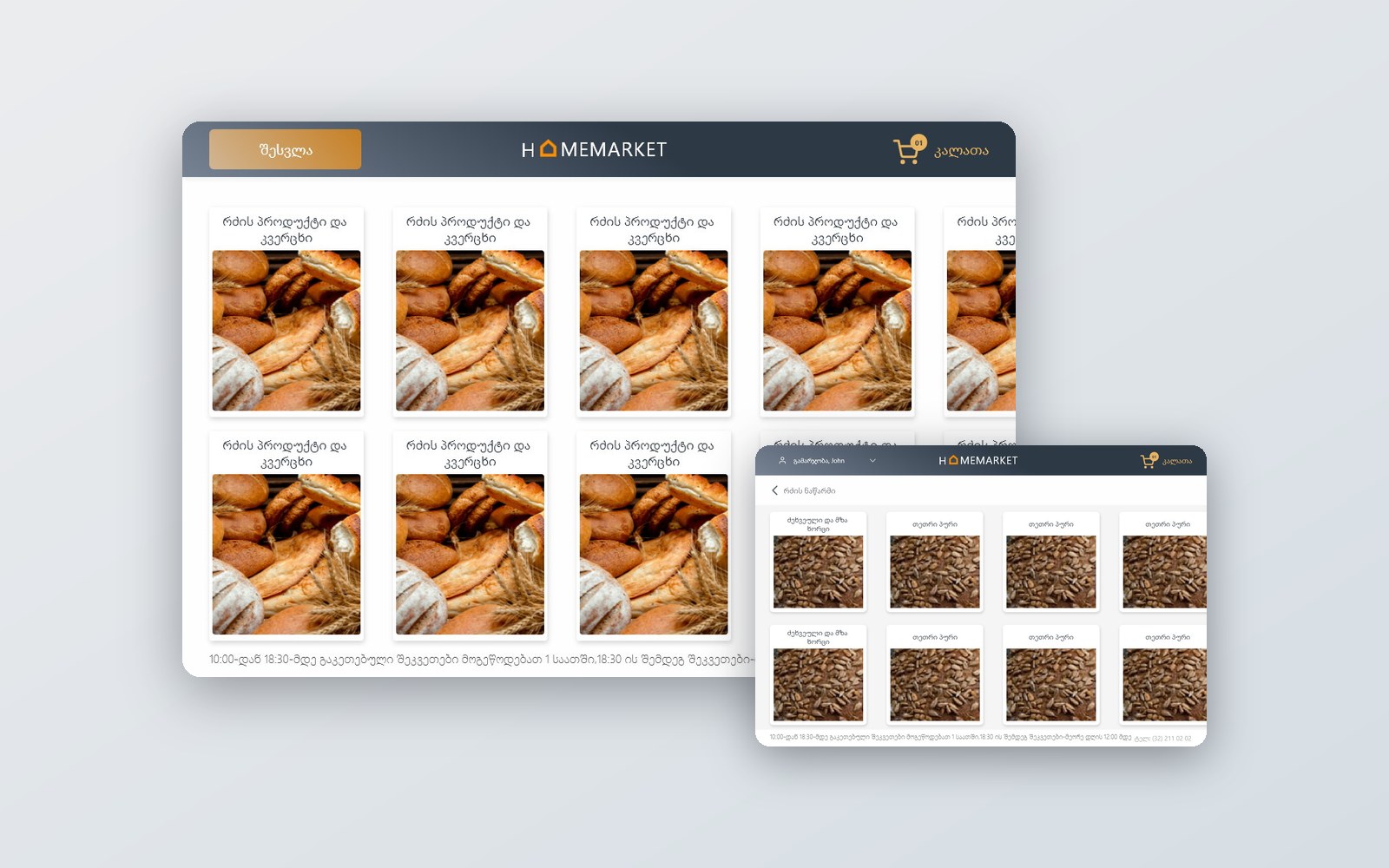Open the cart icon in the small window

click(x=1149, y=461)
